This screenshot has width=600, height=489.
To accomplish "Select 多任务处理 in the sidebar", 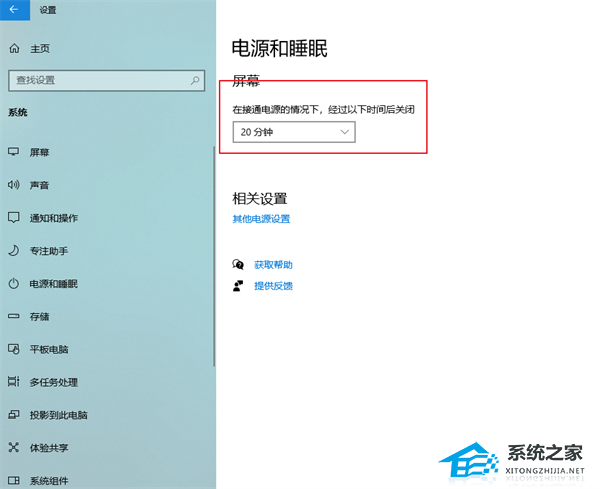I will tap(54, 382).
